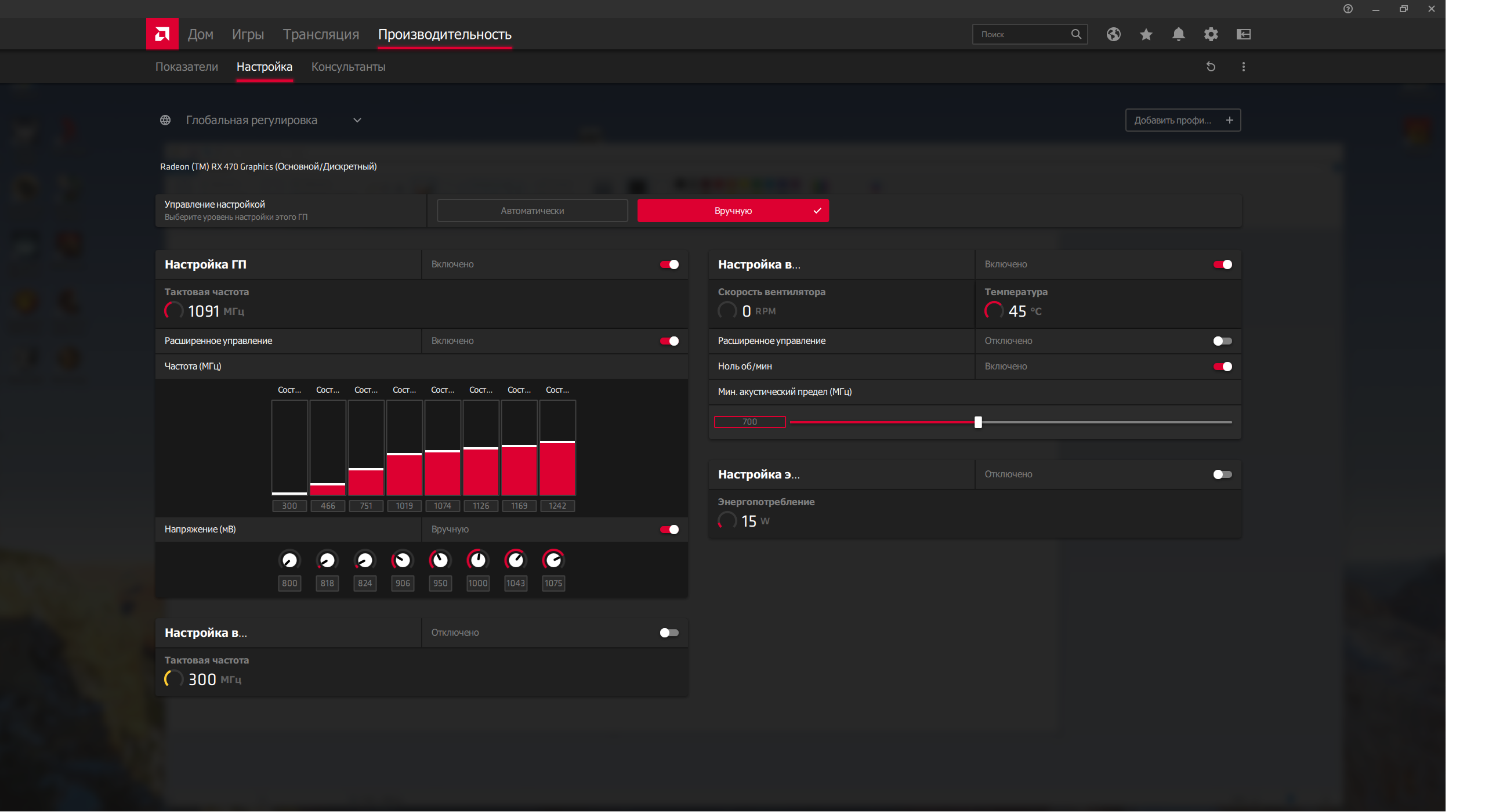Viewport: 1485px width, 812px height.
Task: Open the three-dot more options menu
Action: point(1243,67)
